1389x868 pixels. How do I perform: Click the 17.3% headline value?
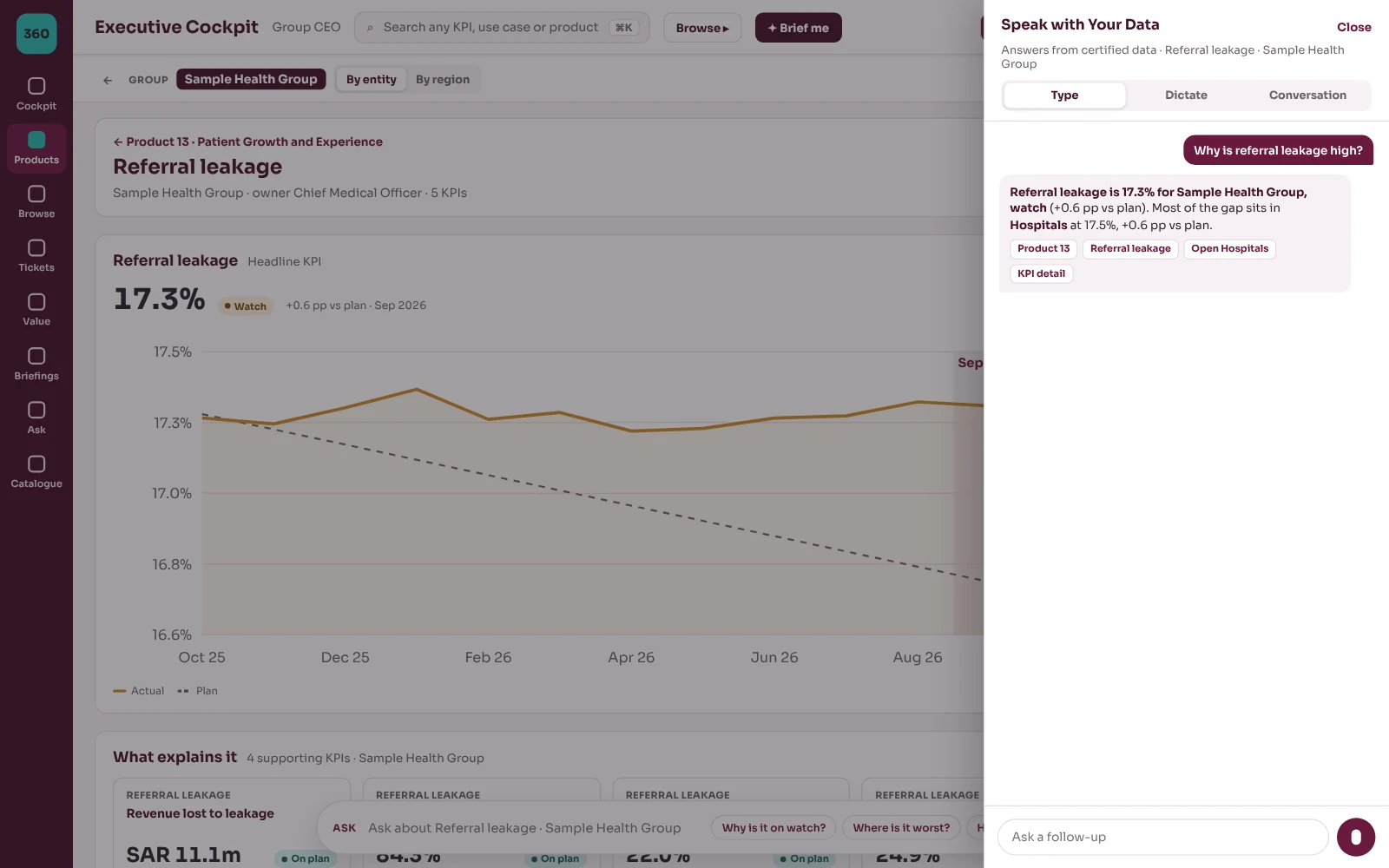pyautogui.click(x=159, y=299)
